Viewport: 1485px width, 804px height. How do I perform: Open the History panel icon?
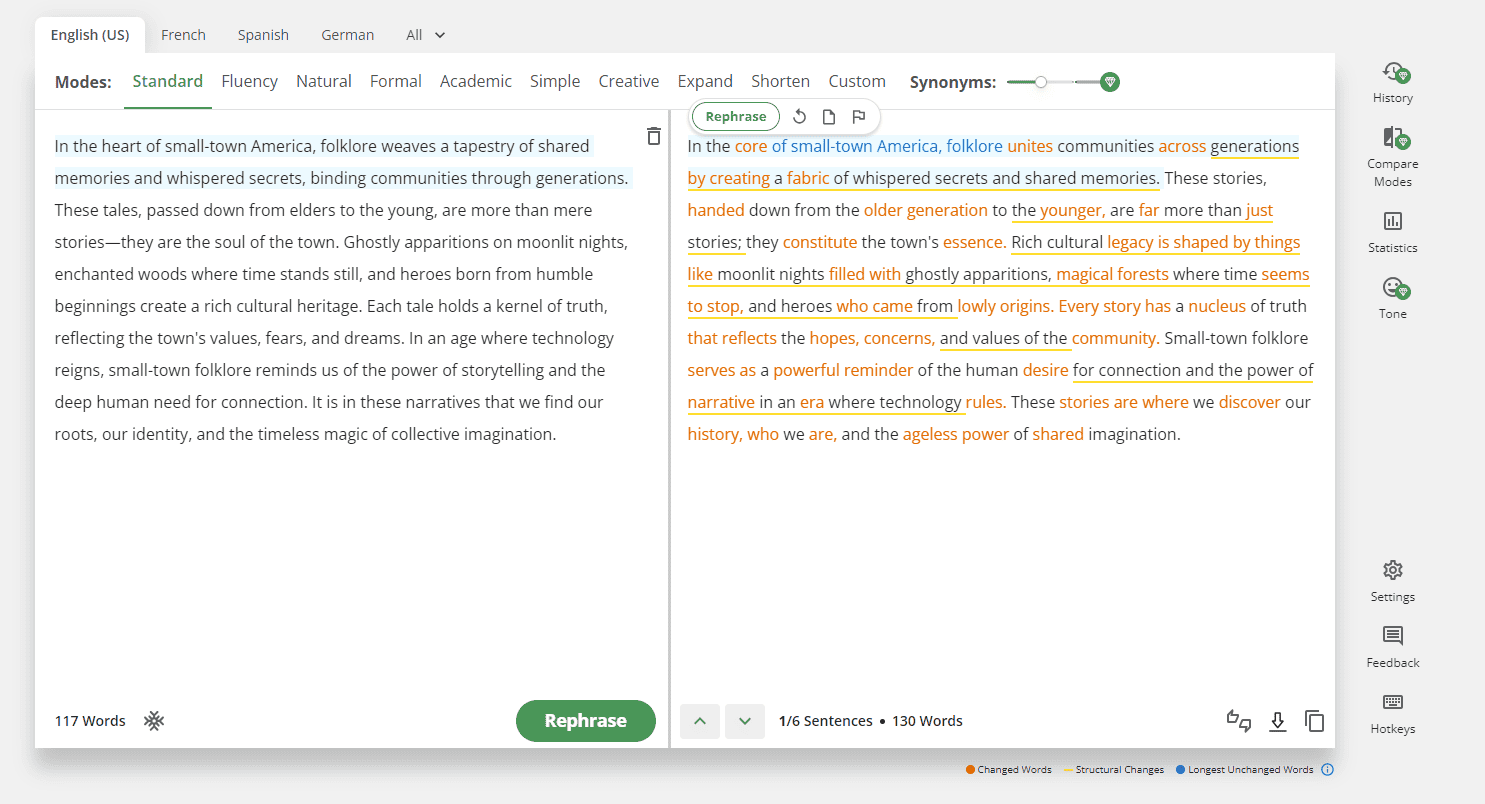coord(1393,73)
